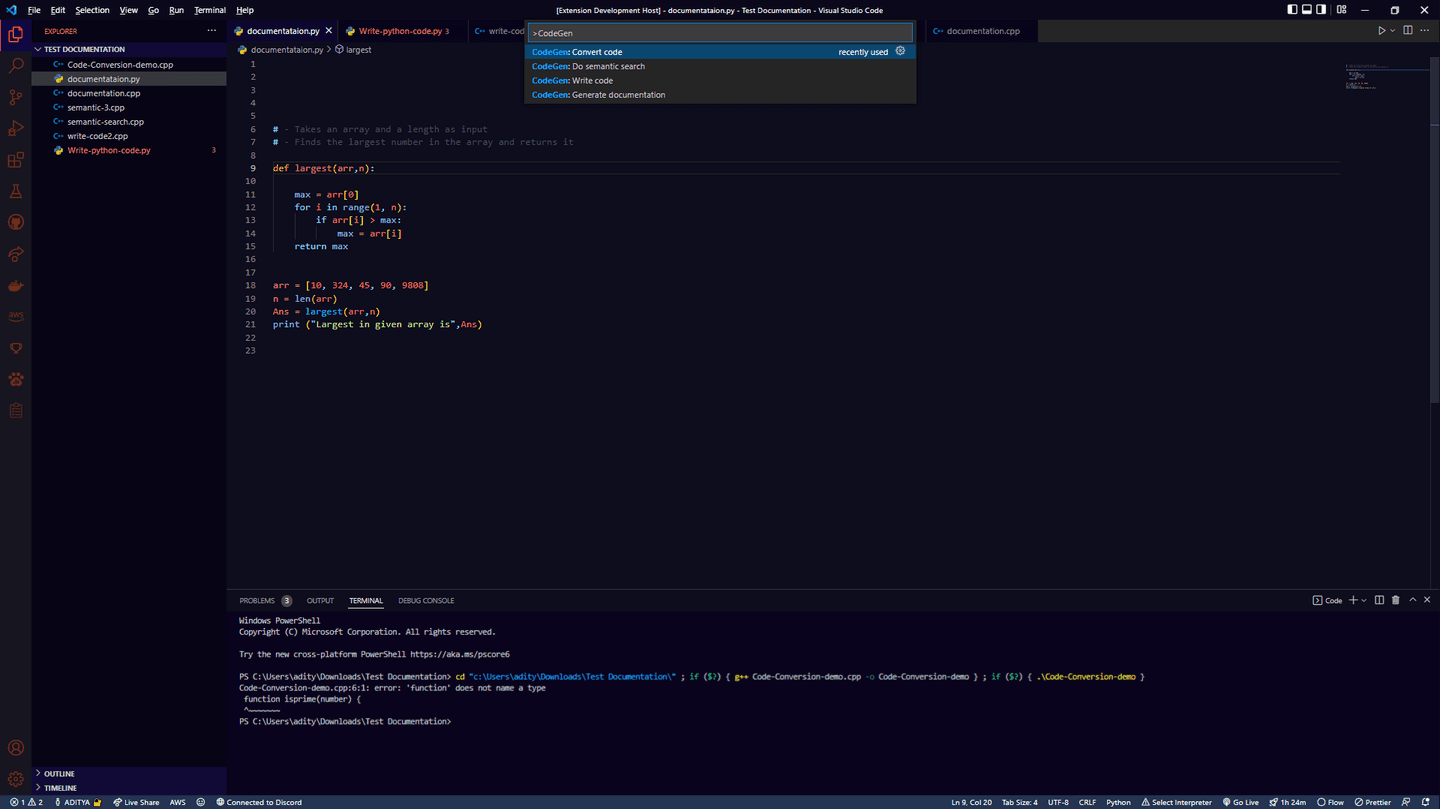Open the AWS Toolkit view
This screenshot has height=809, width=1440.
16,317
